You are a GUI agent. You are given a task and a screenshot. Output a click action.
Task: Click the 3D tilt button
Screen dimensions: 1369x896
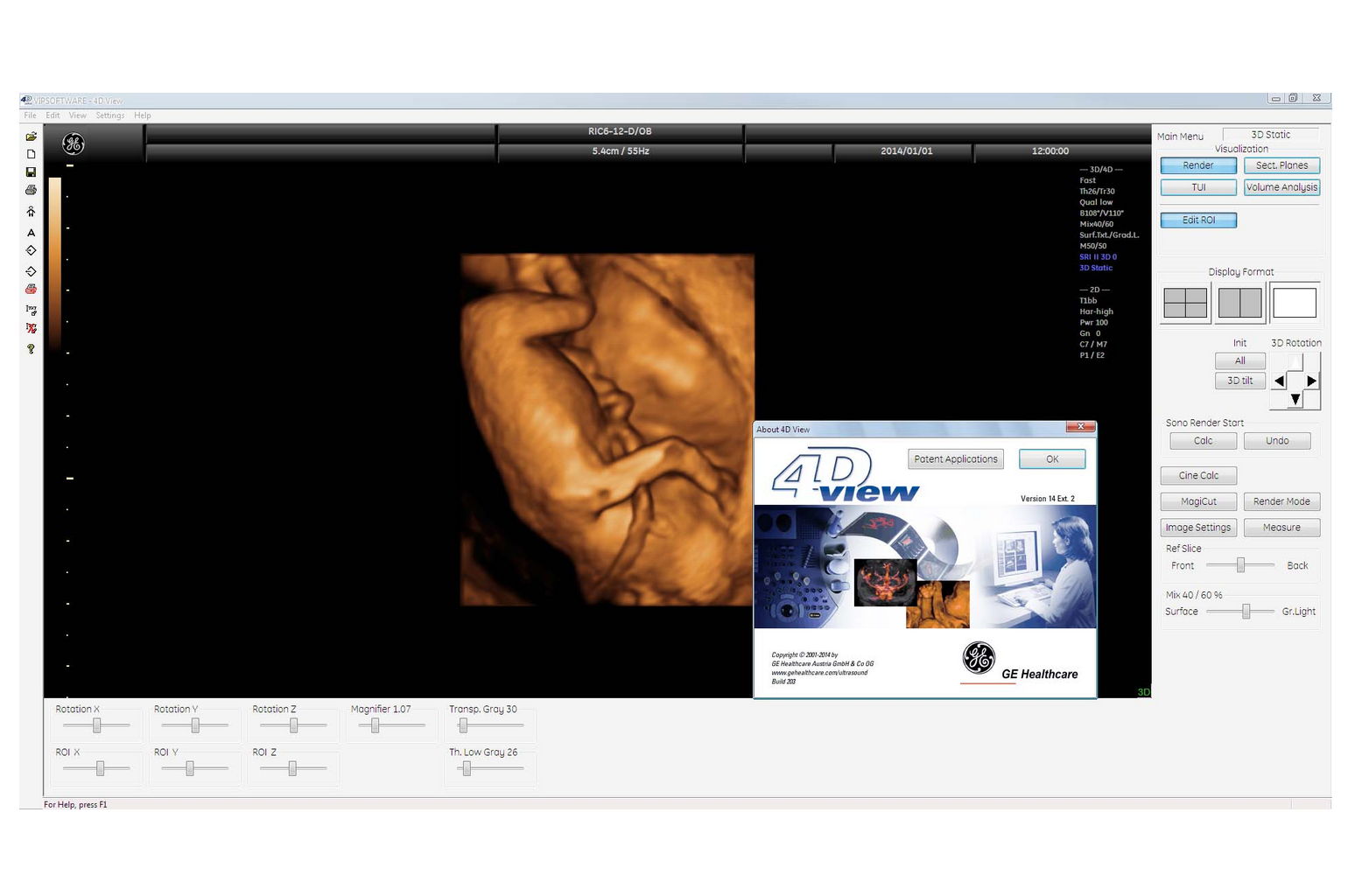pos(1239,381)
